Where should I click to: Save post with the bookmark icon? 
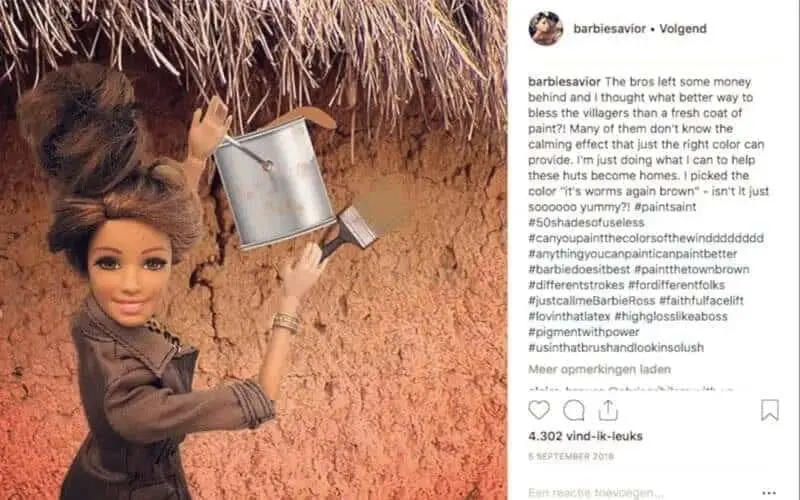770,410
